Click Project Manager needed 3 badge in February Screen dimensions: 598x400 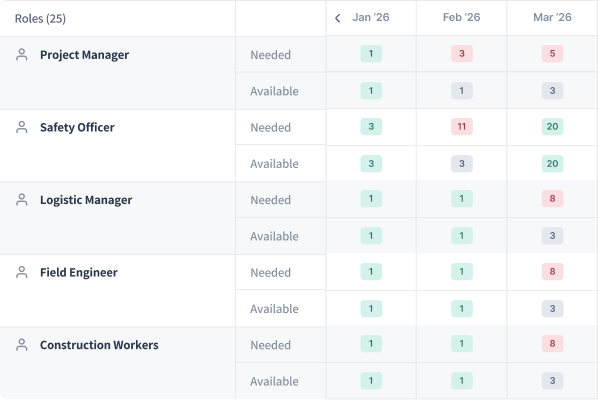point(461,53)
